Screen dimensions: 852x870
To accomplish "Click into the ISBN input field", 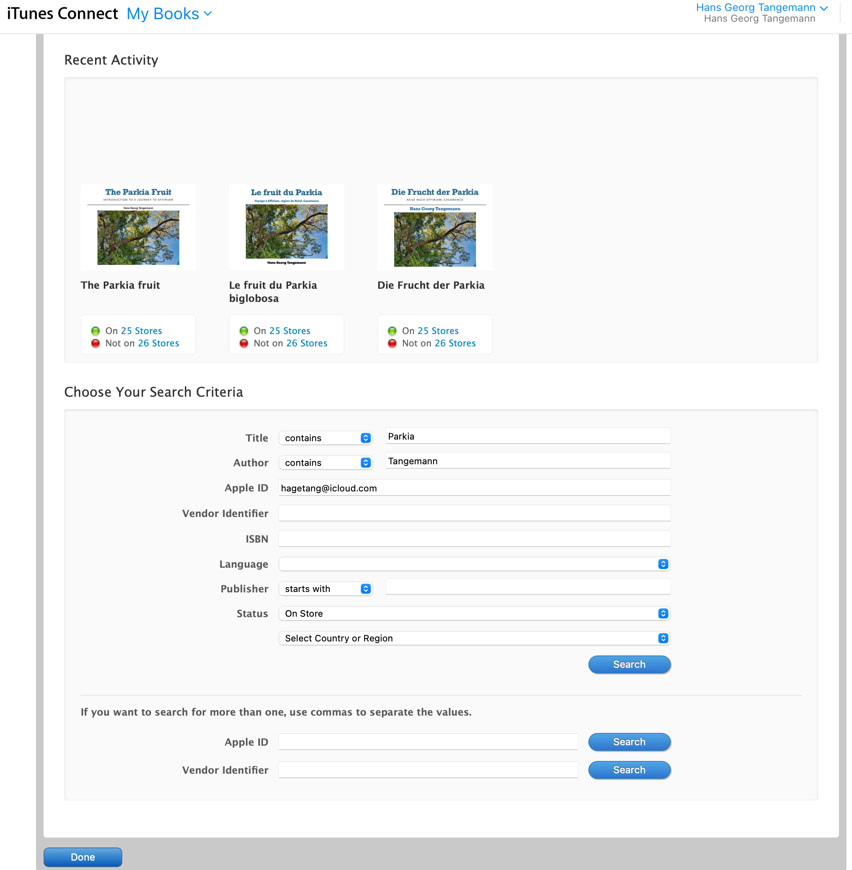I will click(474, 539).
